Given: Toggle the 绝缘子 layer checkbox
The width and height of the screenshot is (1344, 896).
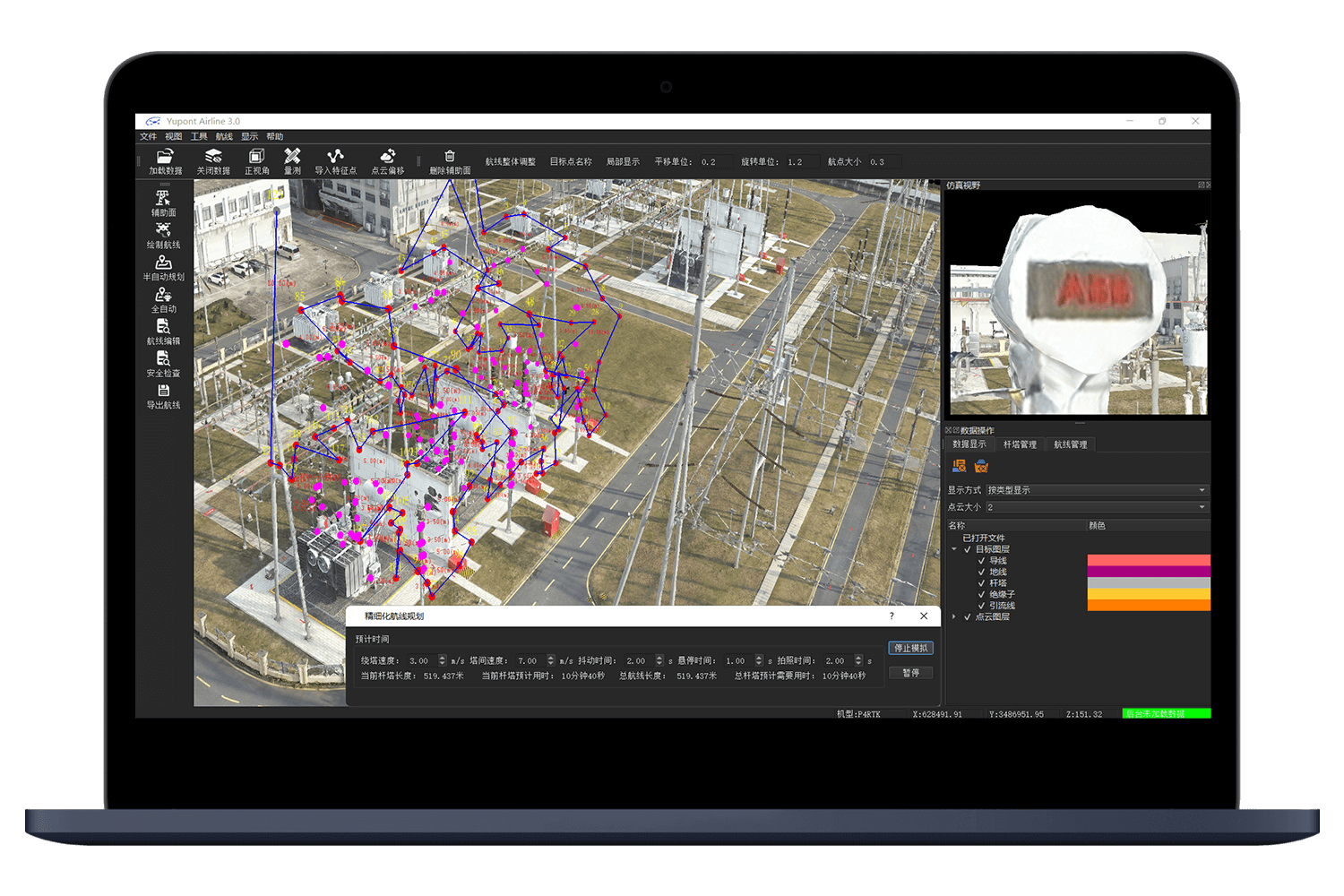Looking at the screenshot, I should (x=981, y=594).
